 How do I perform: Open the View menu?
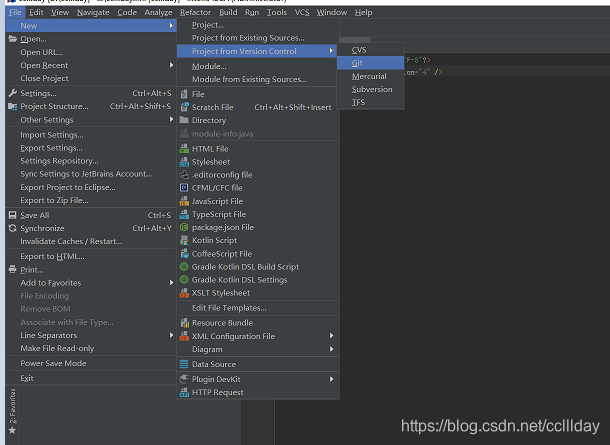60,12
